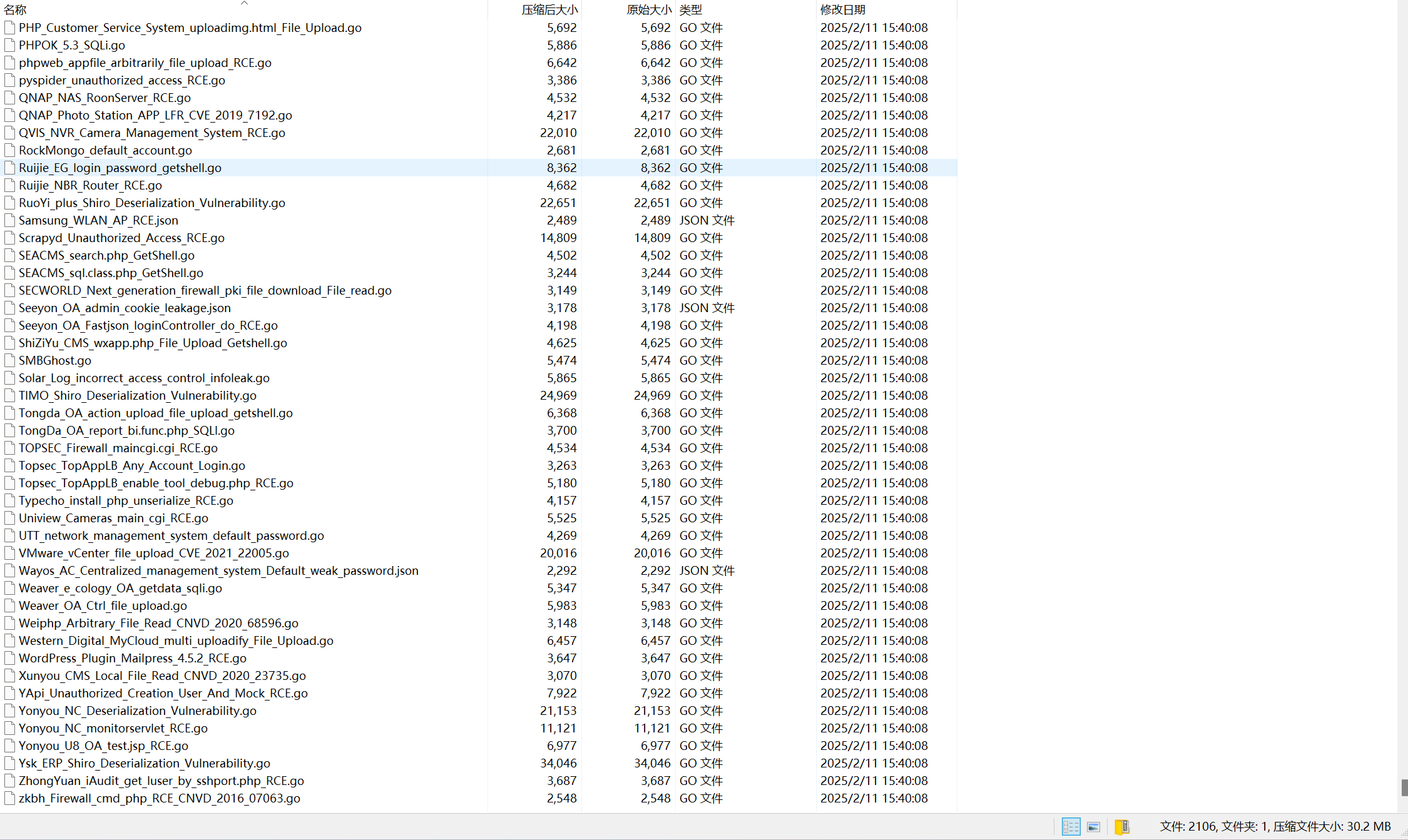Viewport: 1408px width, 840px height.
Task: Select SECWORLD_Next_generation_firewall_pki_file_download_File_read.go
Action: (205, 290)
